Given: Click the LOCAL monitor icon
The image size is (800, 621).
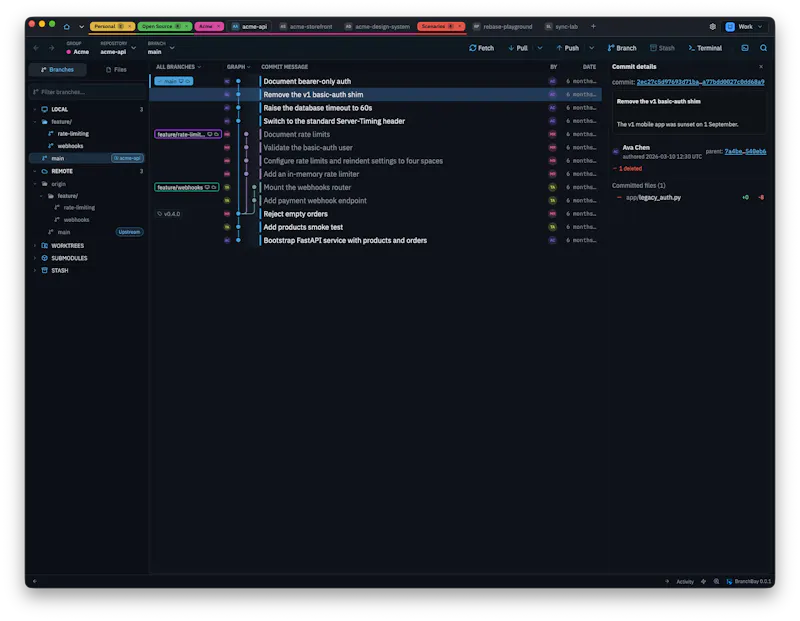Looking at the screenshot, I should [44, 109].
